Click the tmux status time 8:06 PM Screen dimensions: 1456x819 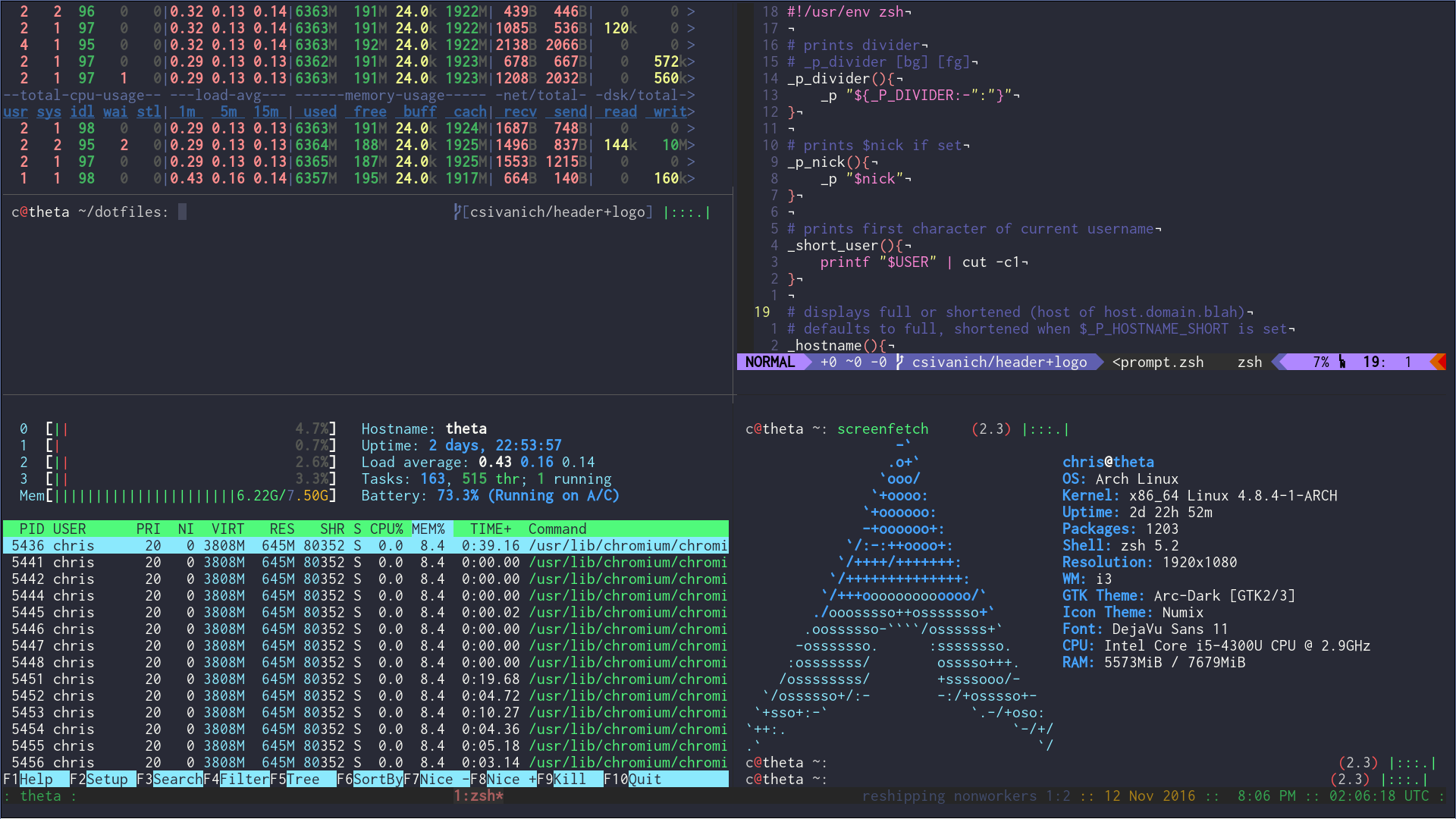point(1266,795)
